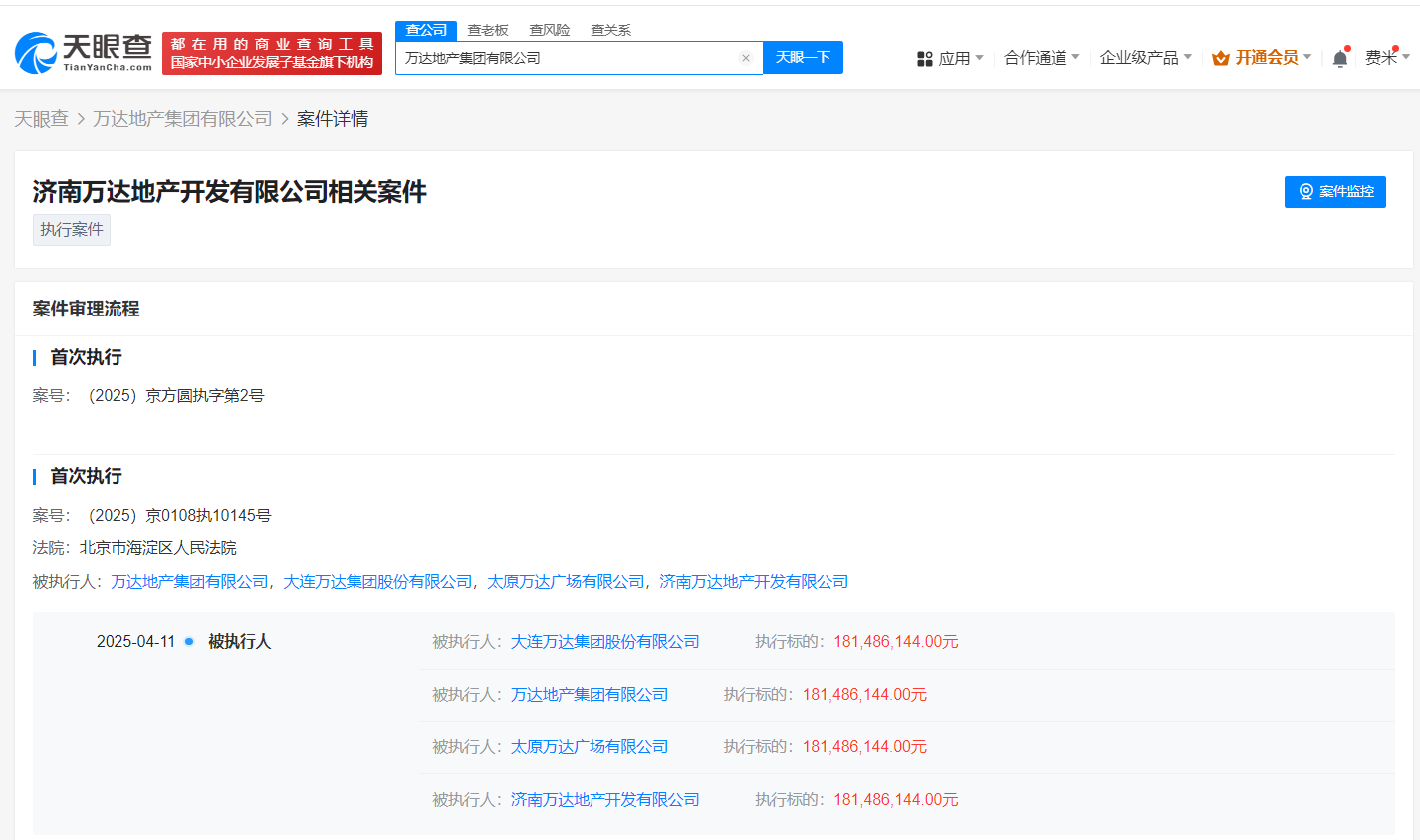Open 万达地产集团有限公司 in the 执行标的 table row

click(590, 695)
